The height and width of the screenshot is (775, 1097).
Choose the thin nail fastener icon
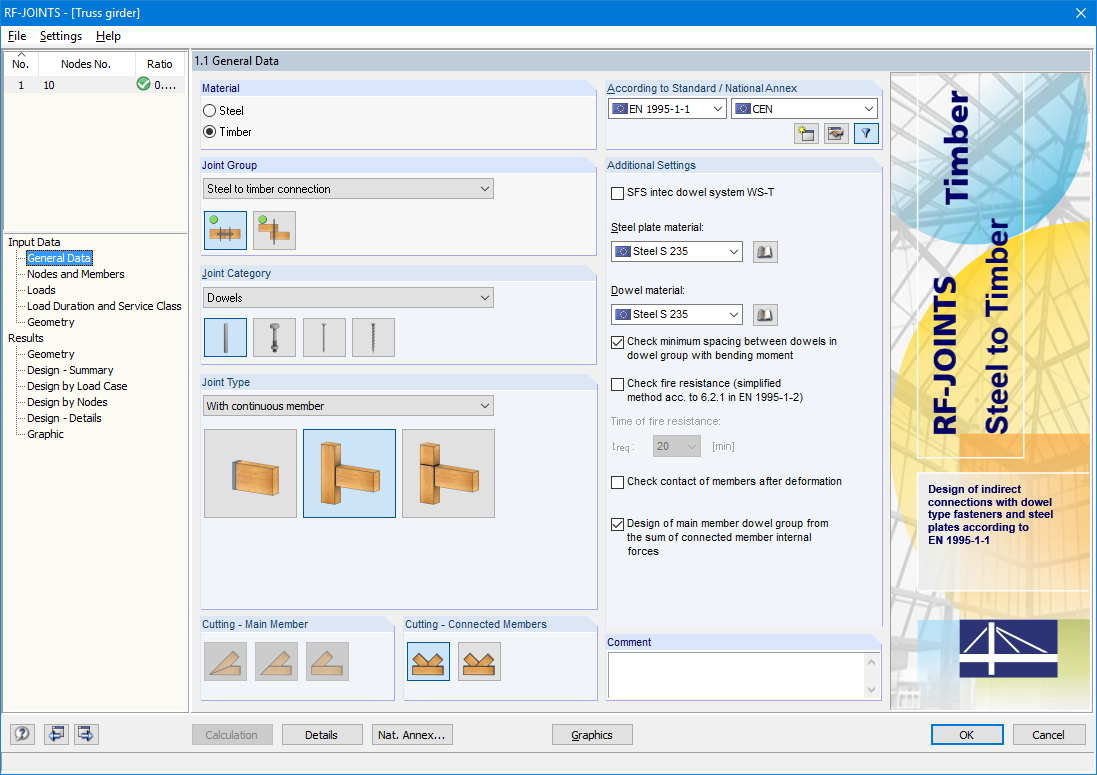[x=324, y=337]
